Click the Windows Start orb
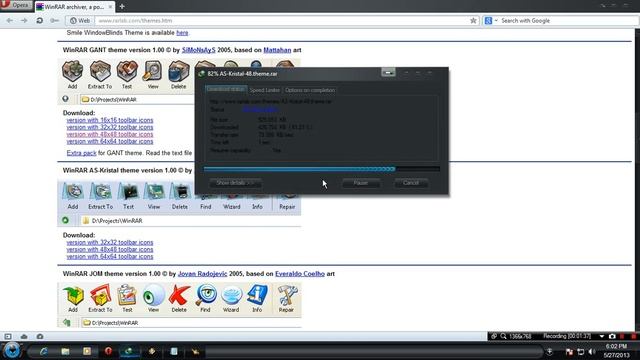This screenshot has height=360, width=640. 11,350
